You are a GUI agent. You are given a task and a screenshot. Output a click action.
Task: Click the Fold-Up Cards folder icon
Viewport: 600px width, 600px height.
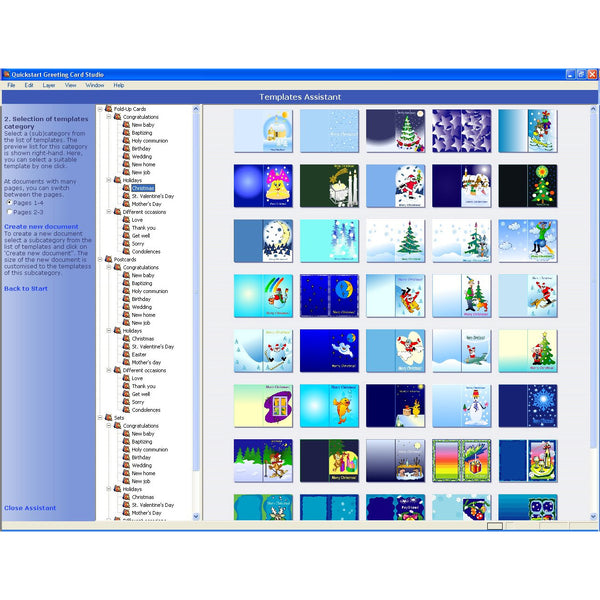click(108, 108)
